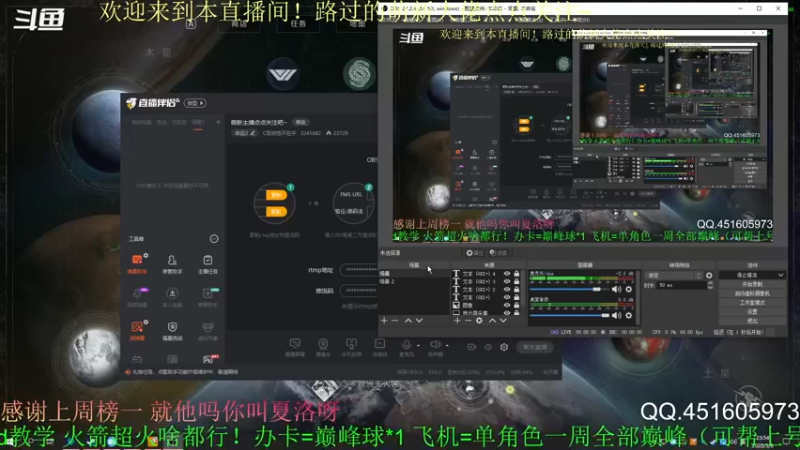Open the scene transition type dropdown in OBS
The width and height of the screenshot is (800, 450).
tap(674, 276)
